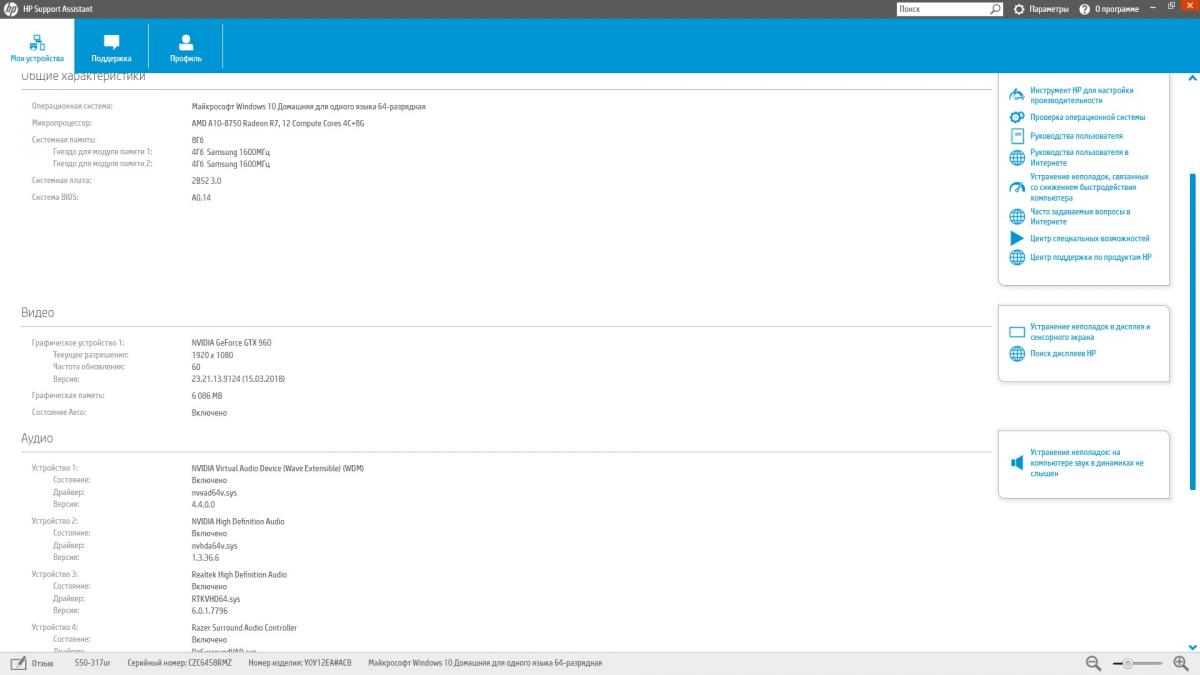Open Инструмент HP для настройки производительности link
The width and height of the screenshot is (1200, 675).
pyautogui.click(x=1082, y=95)
